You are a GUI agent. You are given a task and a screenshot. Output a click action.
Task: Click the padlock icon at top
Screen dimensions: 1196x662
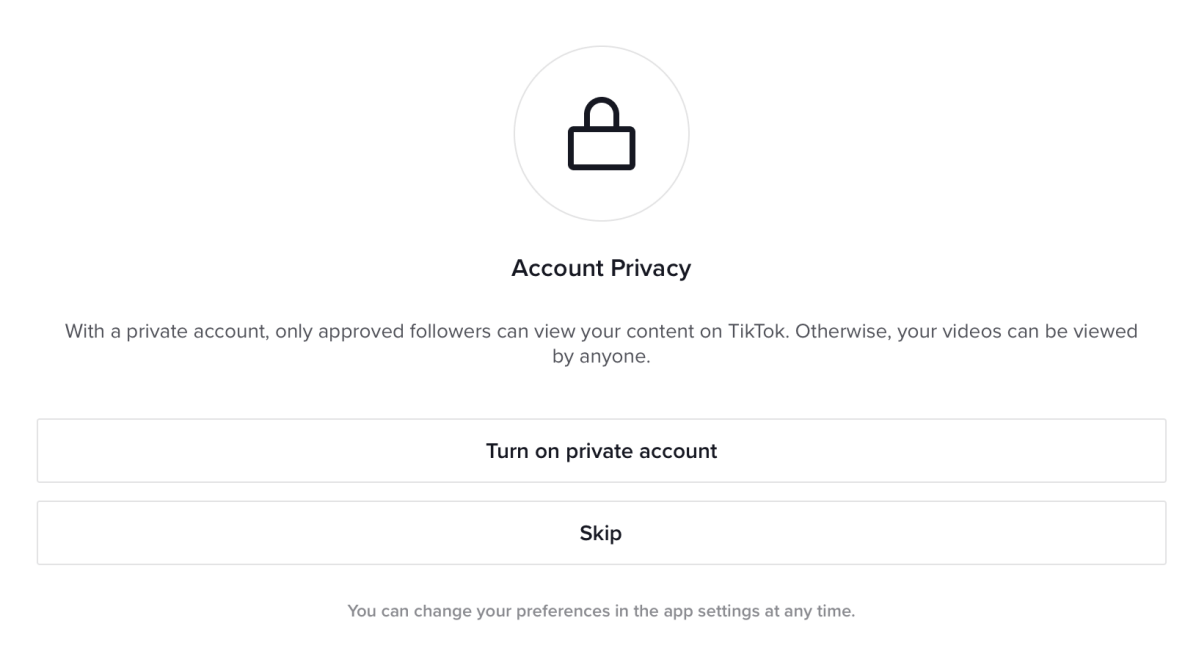click(601, 133)
